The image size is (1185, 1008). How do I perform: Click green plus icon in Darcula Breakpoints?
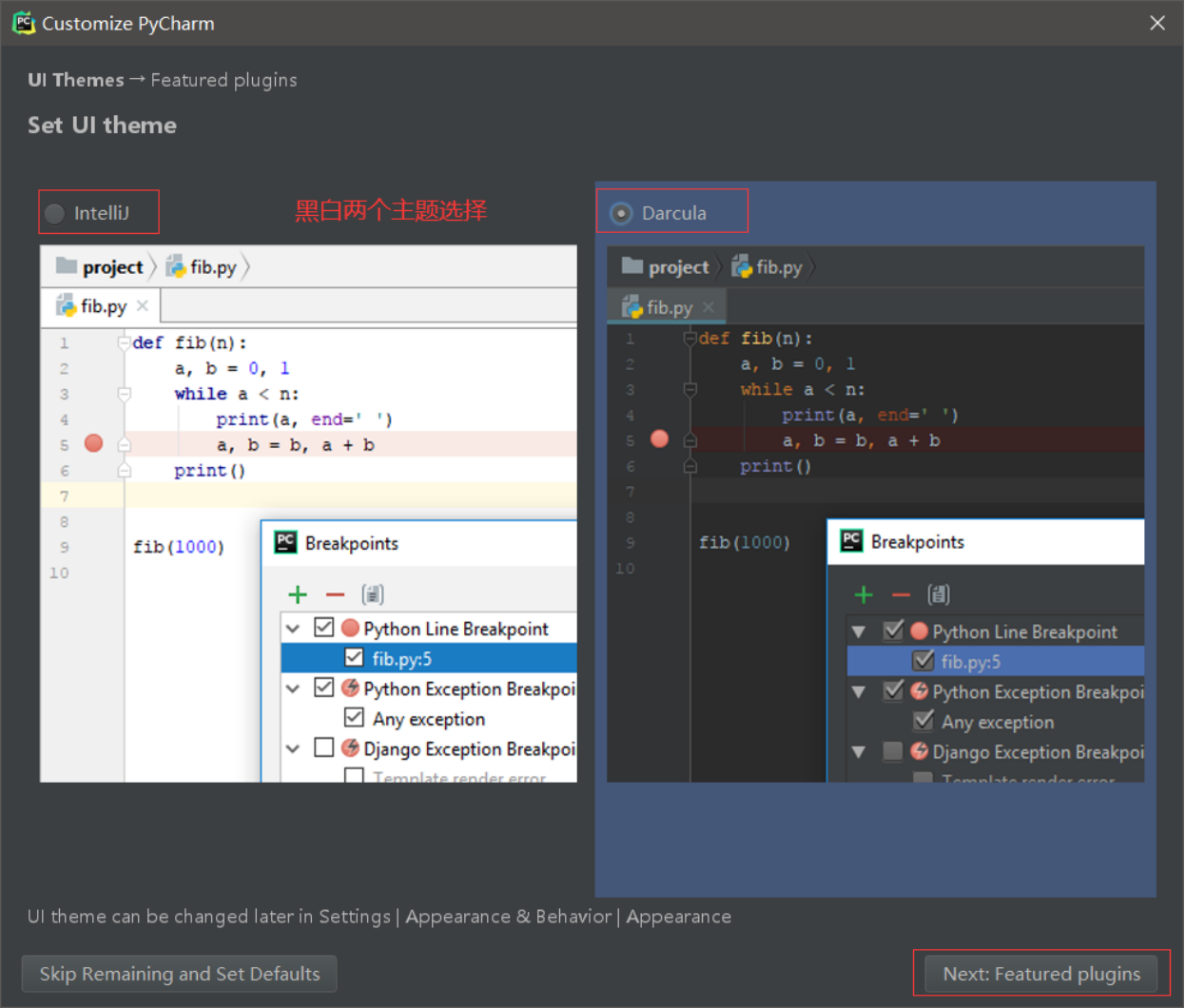point(864,594)
